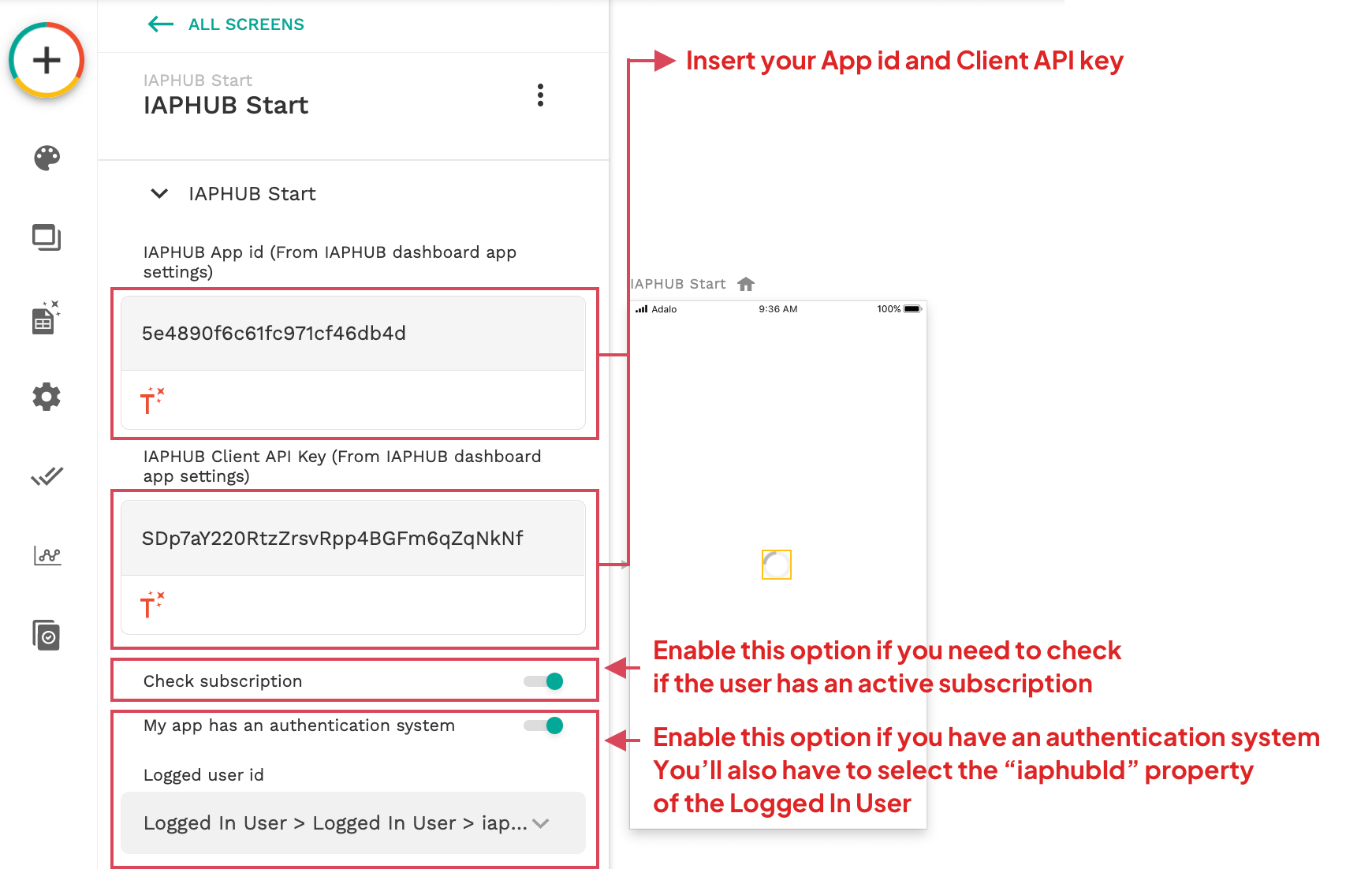
Task: Open the Branding palette icon
Action: 47,158
